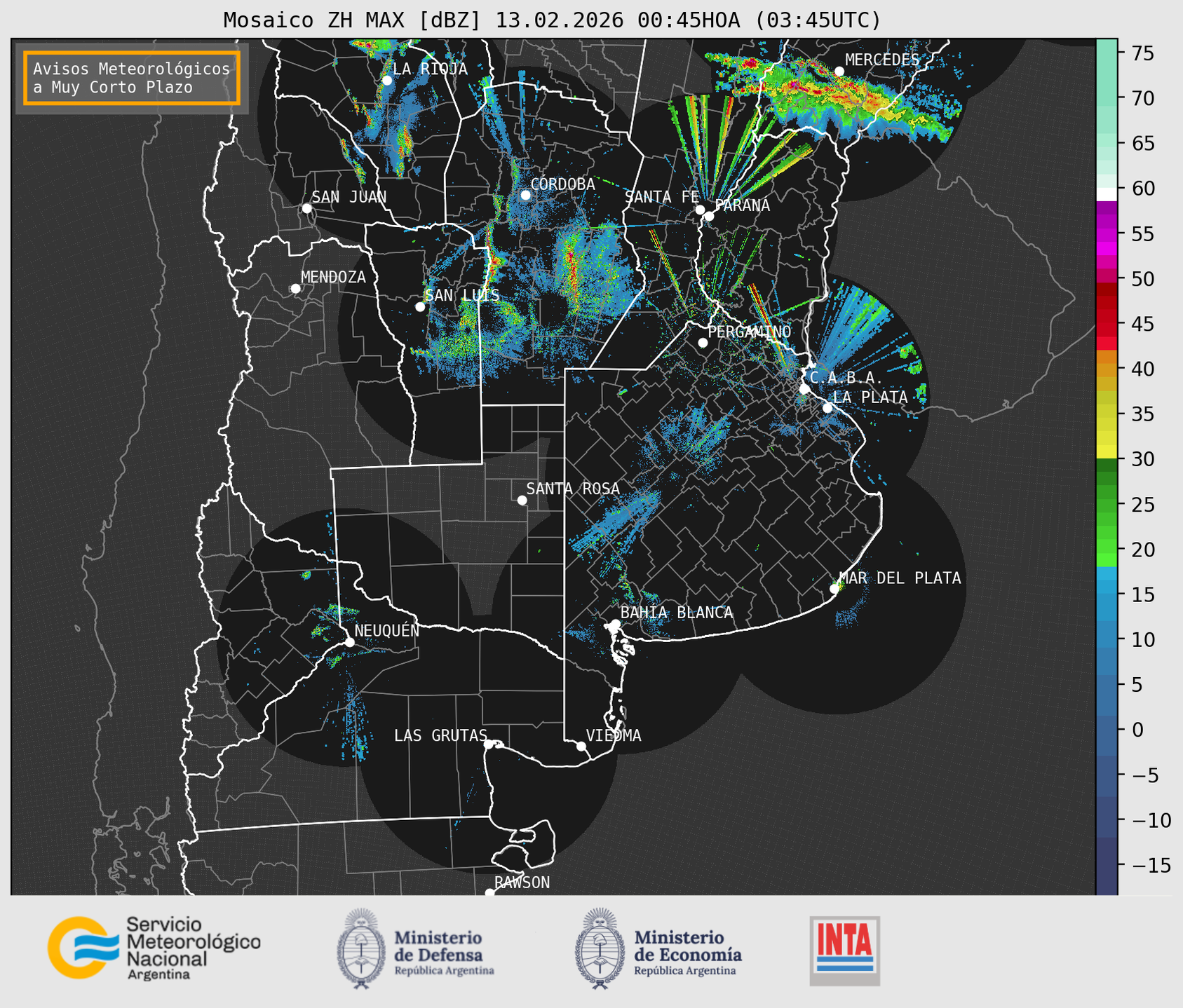Click the Neuquén city marker dot
Viewport: 1183px width, 1008px height.
pyautogui.click(x=349, y=642)
